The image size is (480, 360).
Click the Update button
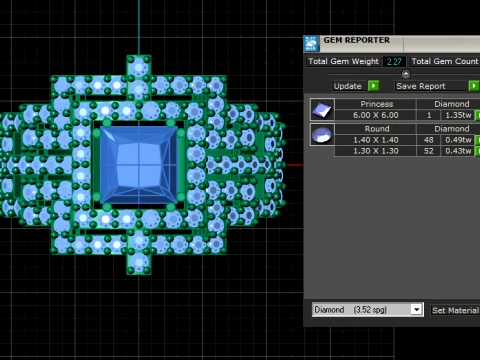pyautogui.click(x=348, y=86)
